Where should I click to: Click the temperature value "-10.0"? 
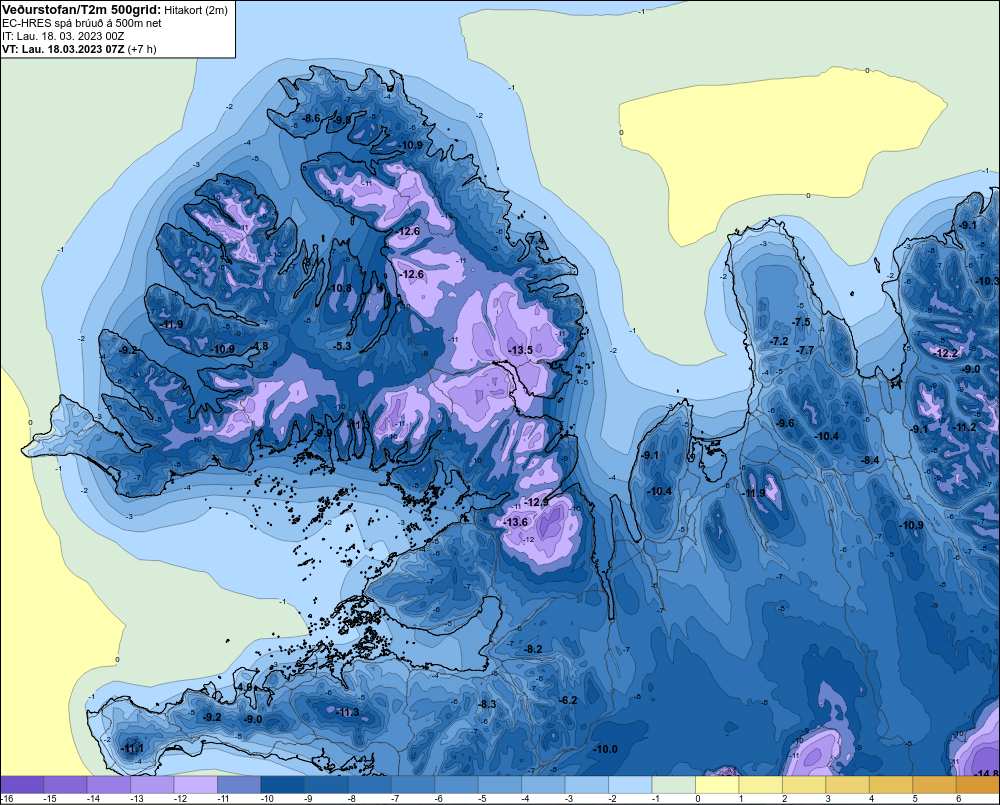point(605,750)
